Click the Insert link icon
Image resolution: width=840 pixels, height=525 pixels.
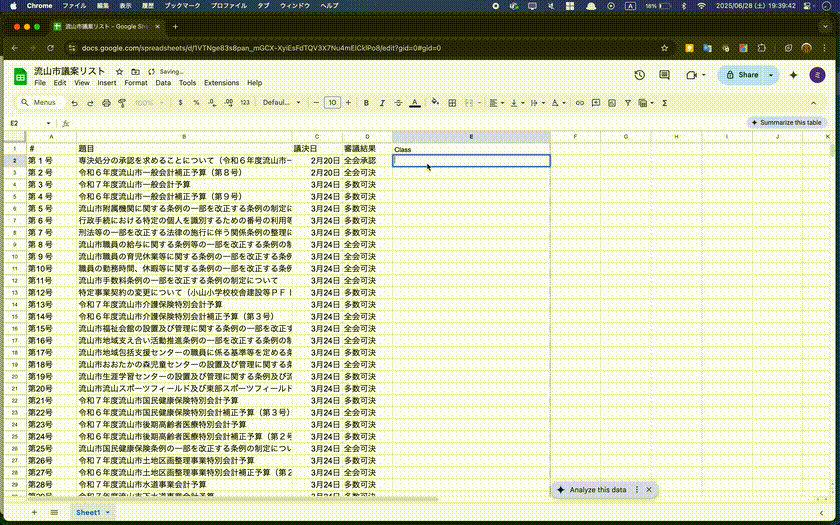580,102
